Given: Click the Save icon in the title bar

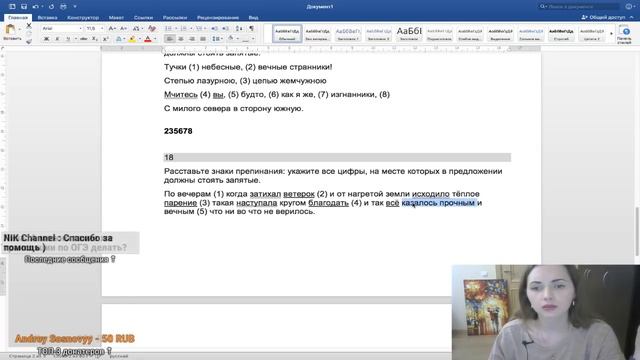Looking at the screenshot, I should (24, 7).
